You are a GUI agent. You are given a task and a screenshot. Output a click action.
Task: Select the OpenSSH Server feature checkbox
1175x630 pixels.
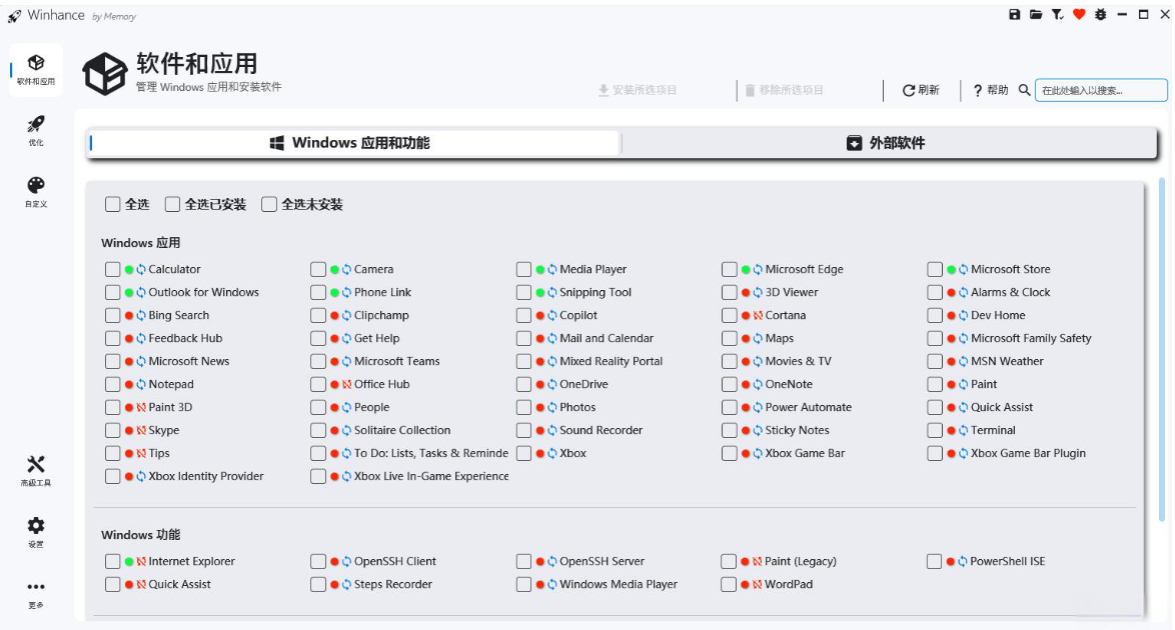click(524, 562)
